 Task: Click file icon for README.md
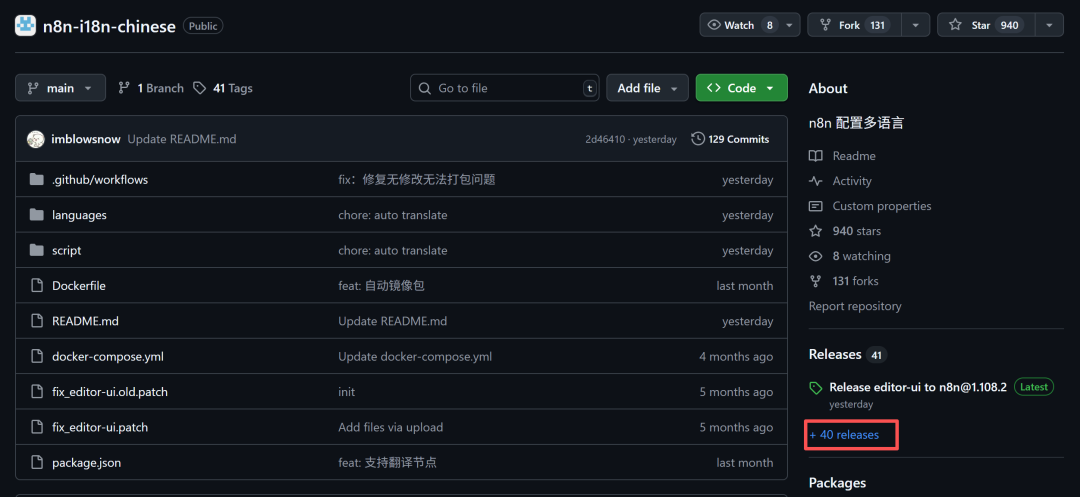pos(37,321)
